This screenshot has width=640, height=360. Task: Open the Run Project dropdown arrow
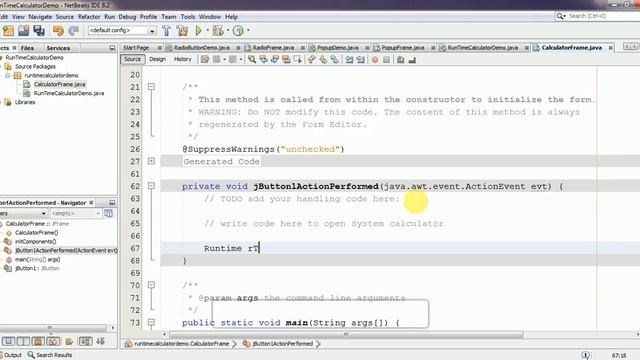tap(207, 31)
